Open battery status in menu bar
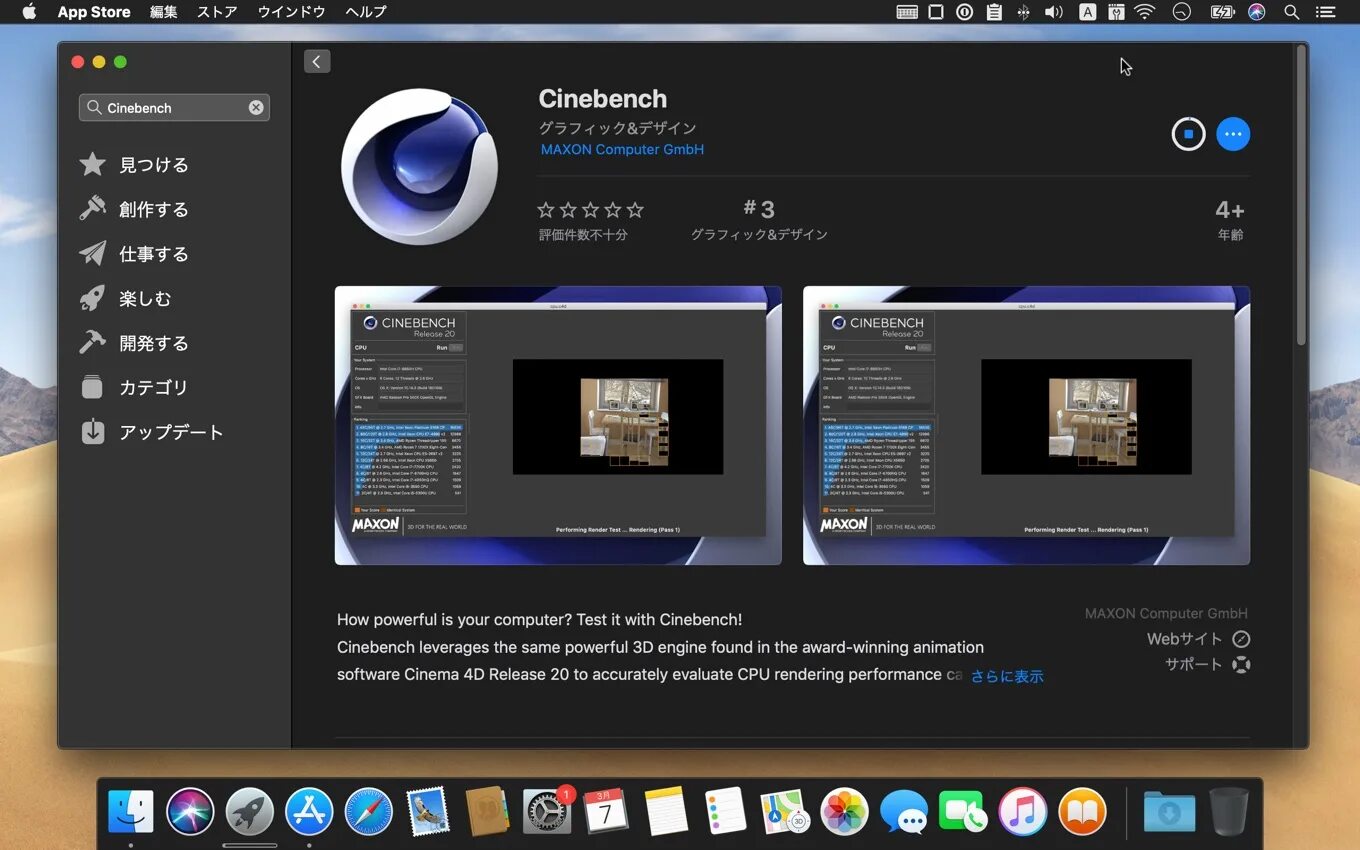Image resolution: width=1360 pixels, height=850 pixels. click(x=1222, y=12)
